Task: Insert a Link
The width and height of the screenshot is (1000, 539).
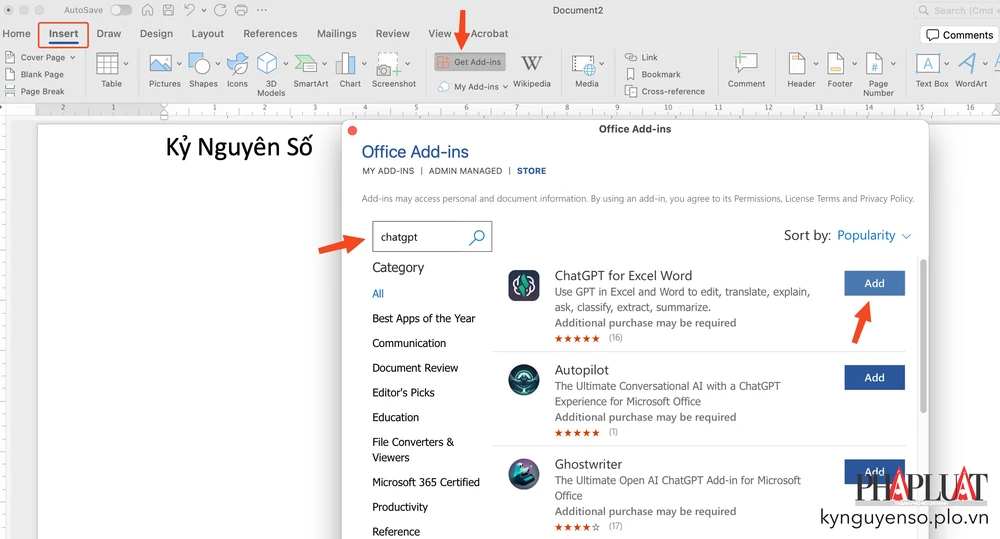Action: [641, 57]
